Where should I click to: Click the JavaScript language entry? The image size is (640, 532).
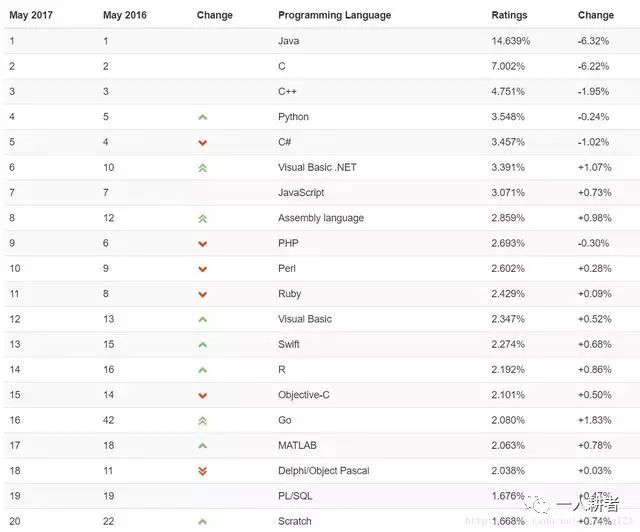click(x=301, y=192)
